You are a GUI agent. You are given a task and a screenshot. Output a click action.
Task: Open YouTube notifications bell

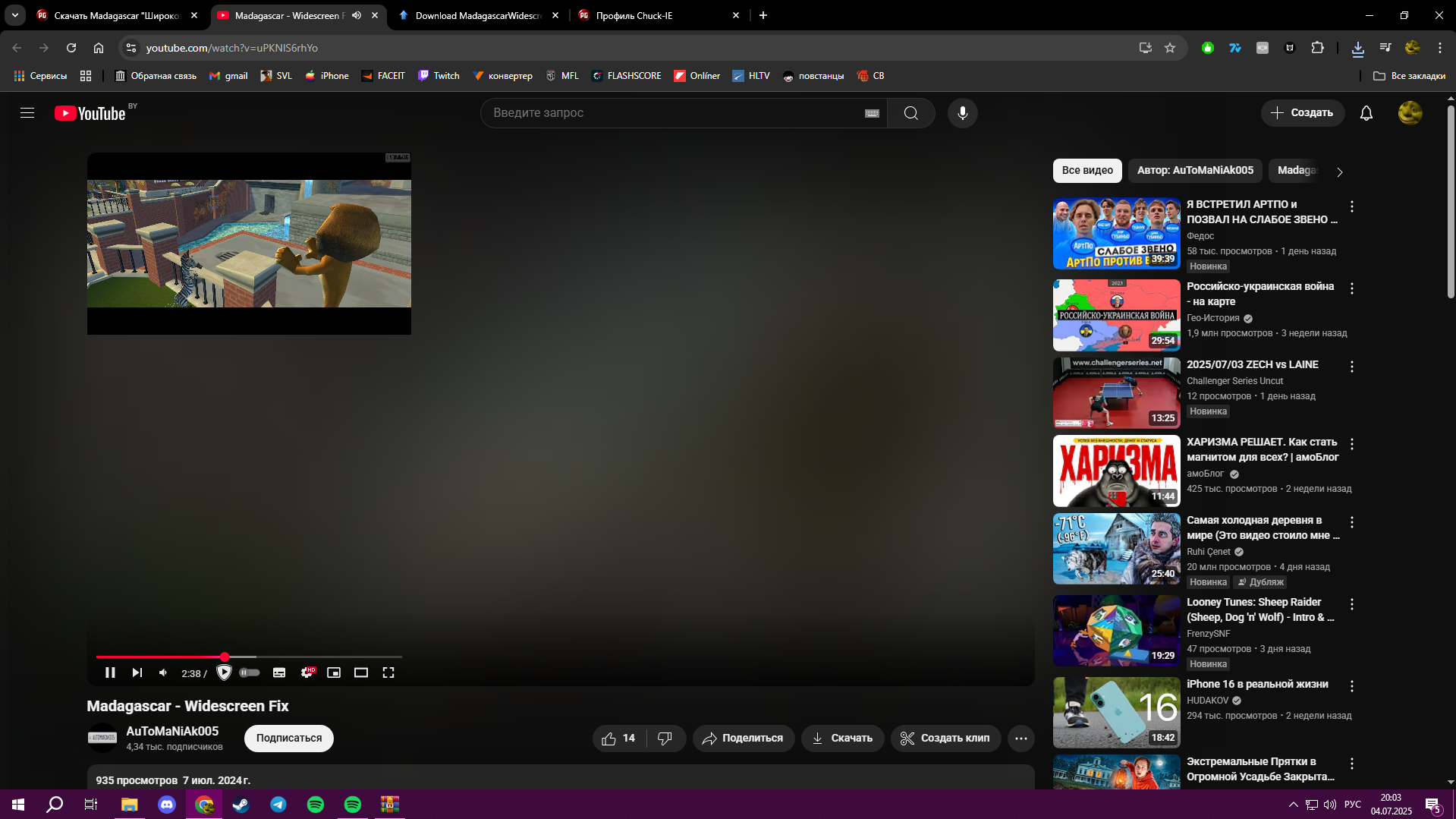point(1366,113)
